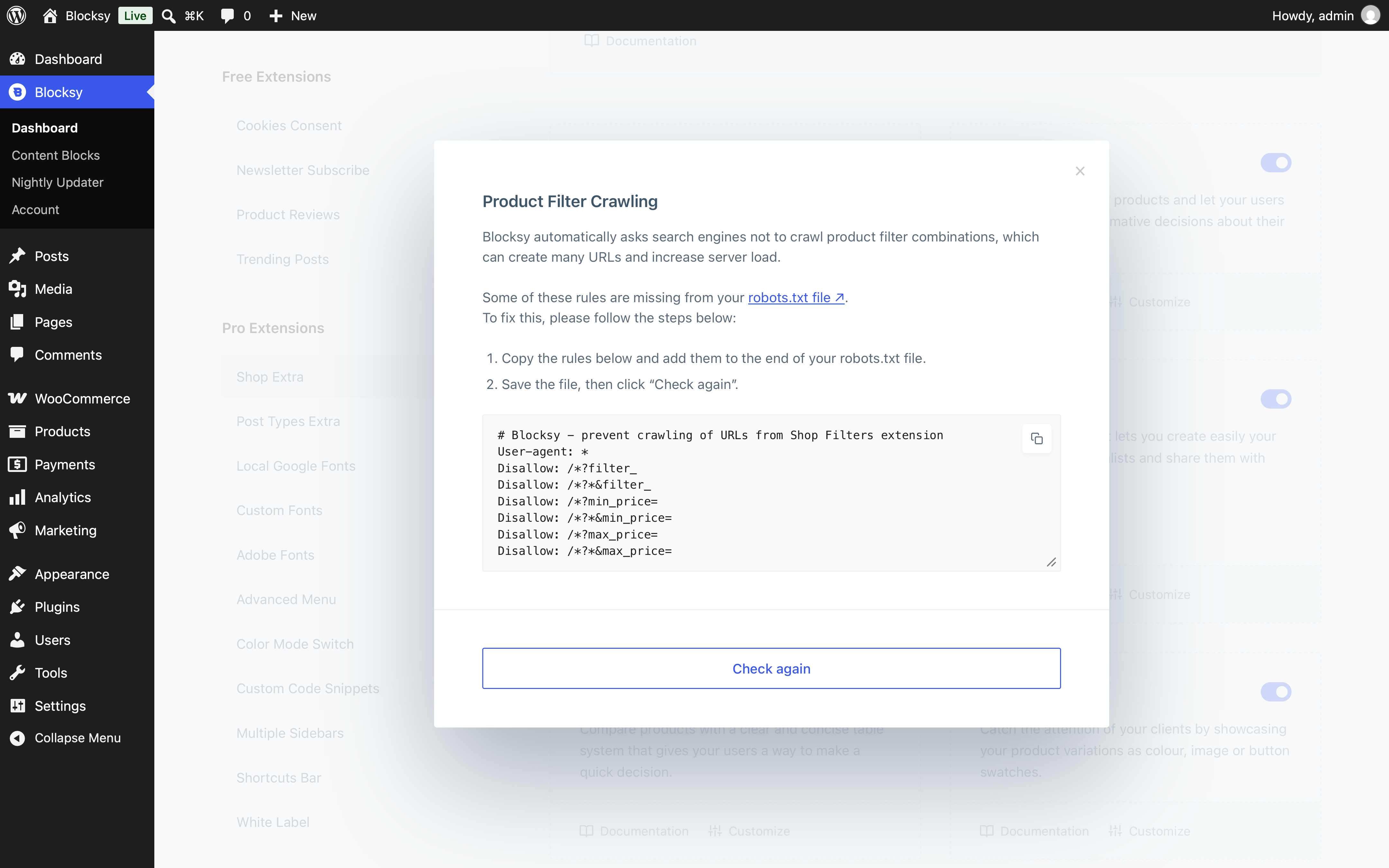Copy robots.txt rules using the copy icon
This screenshot has height=868, width=1389.
[1037, 439]
